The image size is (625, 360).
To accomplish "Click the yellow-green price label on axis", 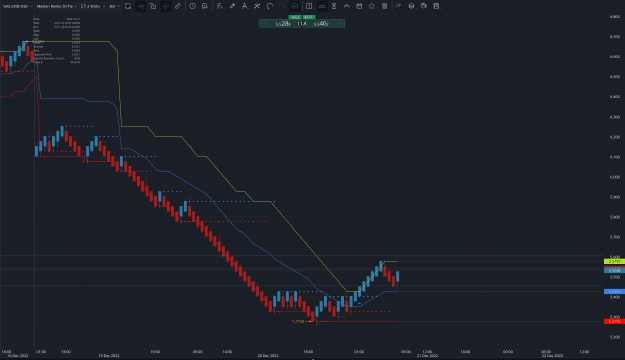I will 614,262.
